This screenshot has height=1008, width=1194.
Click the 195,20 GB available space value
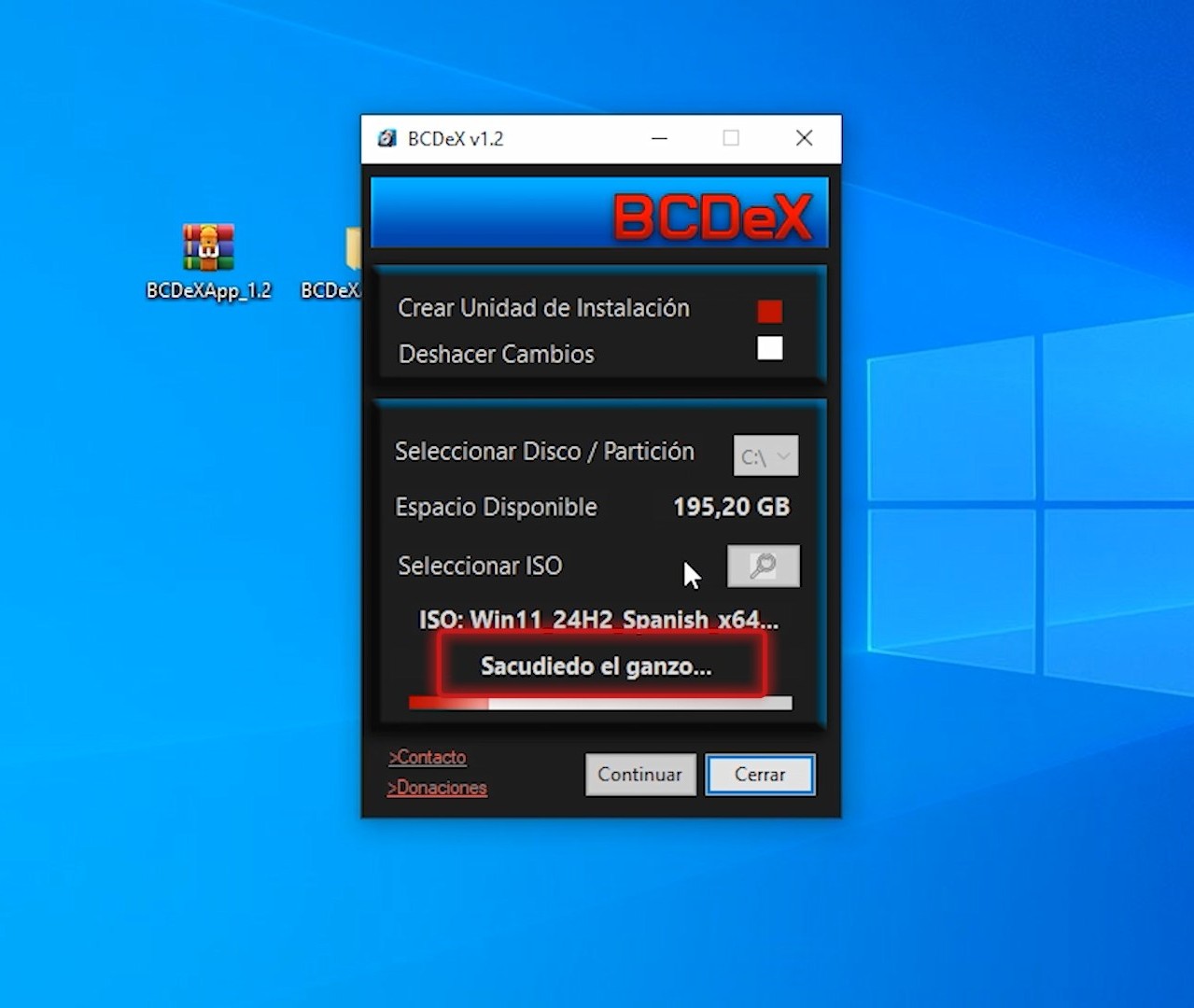coord(731,507)
